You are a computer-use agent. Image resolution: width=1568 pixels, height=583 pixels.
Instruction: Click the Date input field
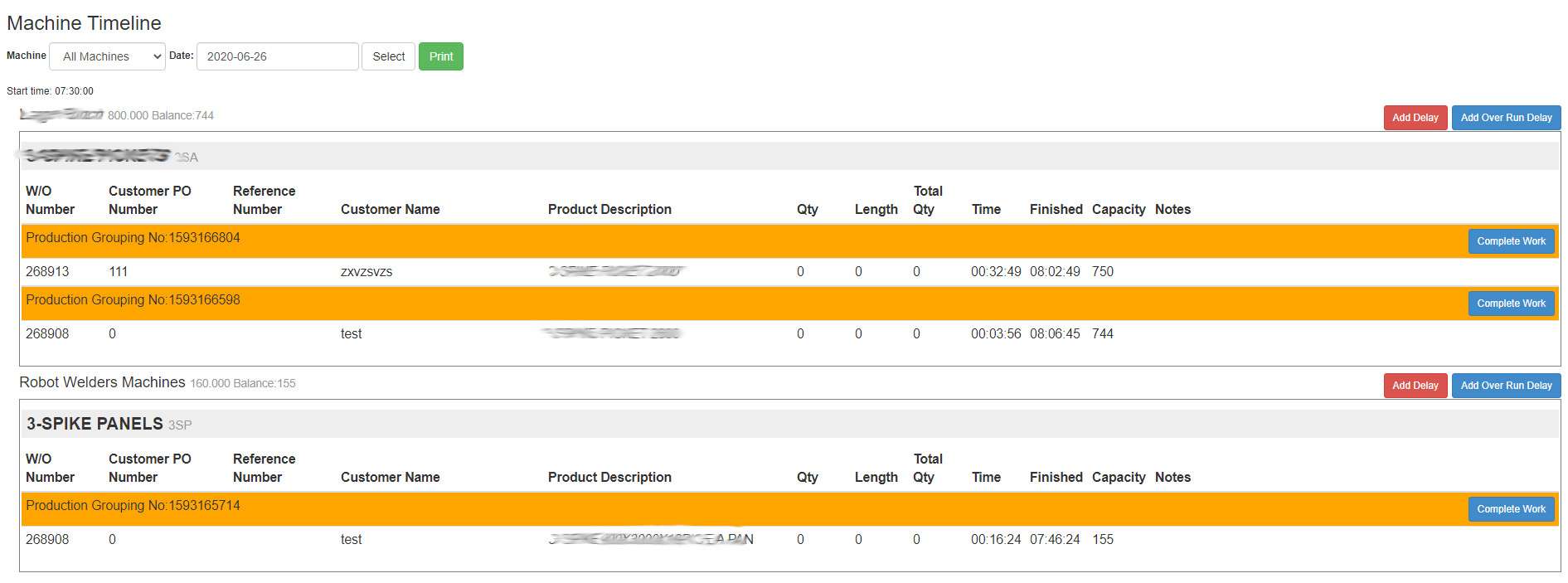[277, 56]
